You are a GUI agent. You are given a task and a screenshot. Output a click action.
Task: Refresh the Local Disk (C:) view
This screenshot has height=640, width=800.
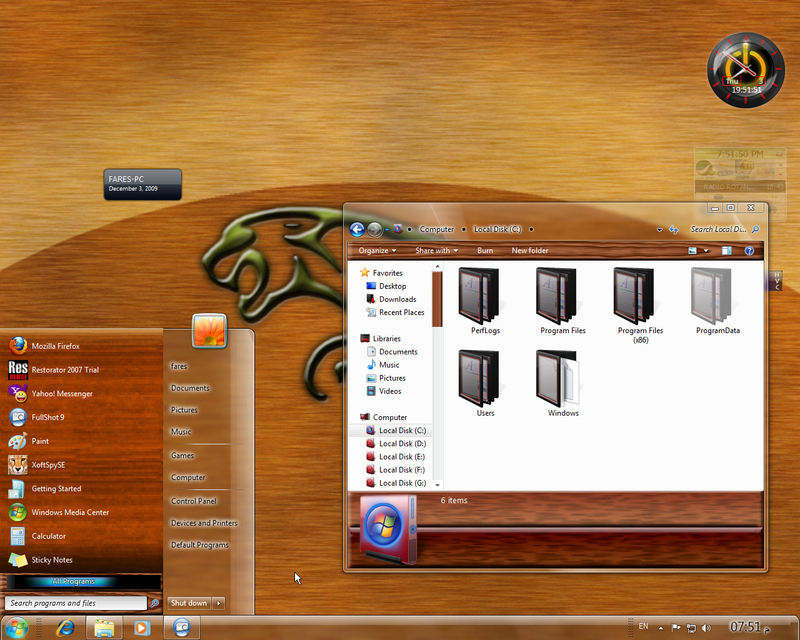coord(673,230)
